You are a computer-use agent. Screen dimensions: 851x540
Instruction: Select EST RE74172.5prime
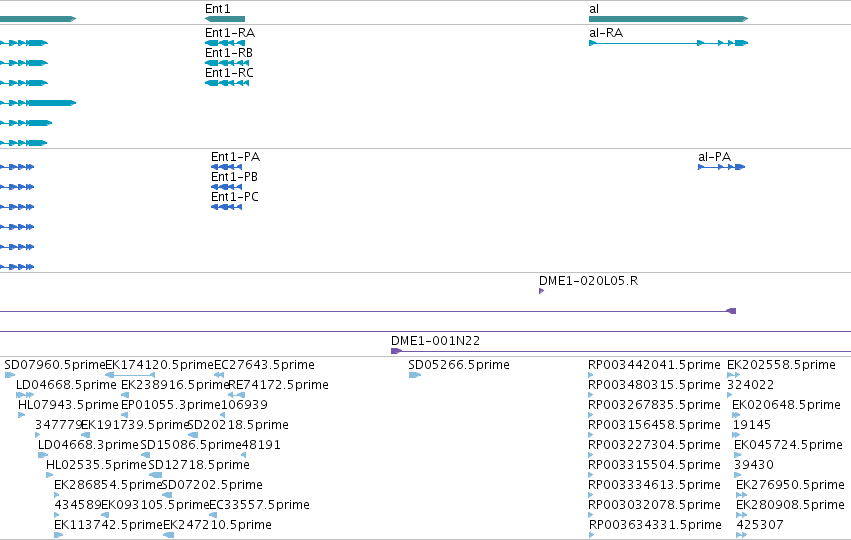[x=278, y=385]
